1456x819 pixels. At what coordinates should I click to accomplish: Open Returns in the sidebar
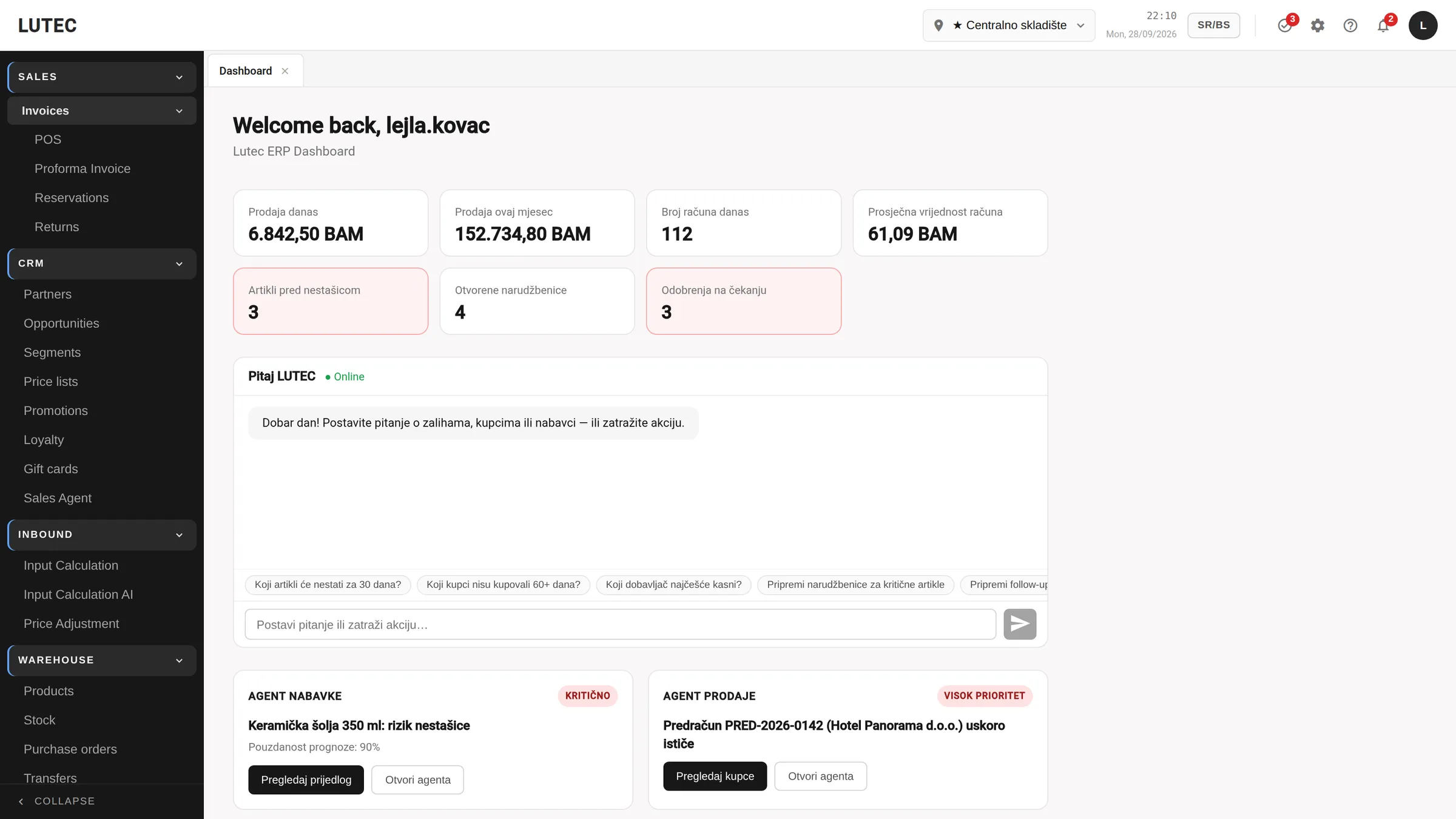pos(57,227)
